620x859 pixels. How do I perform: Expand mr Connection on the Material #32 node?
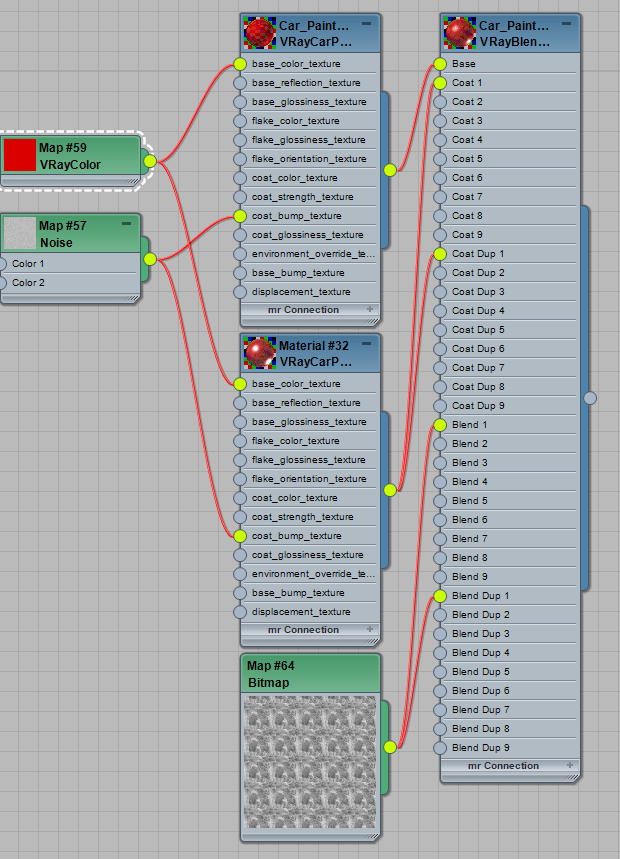368,630
